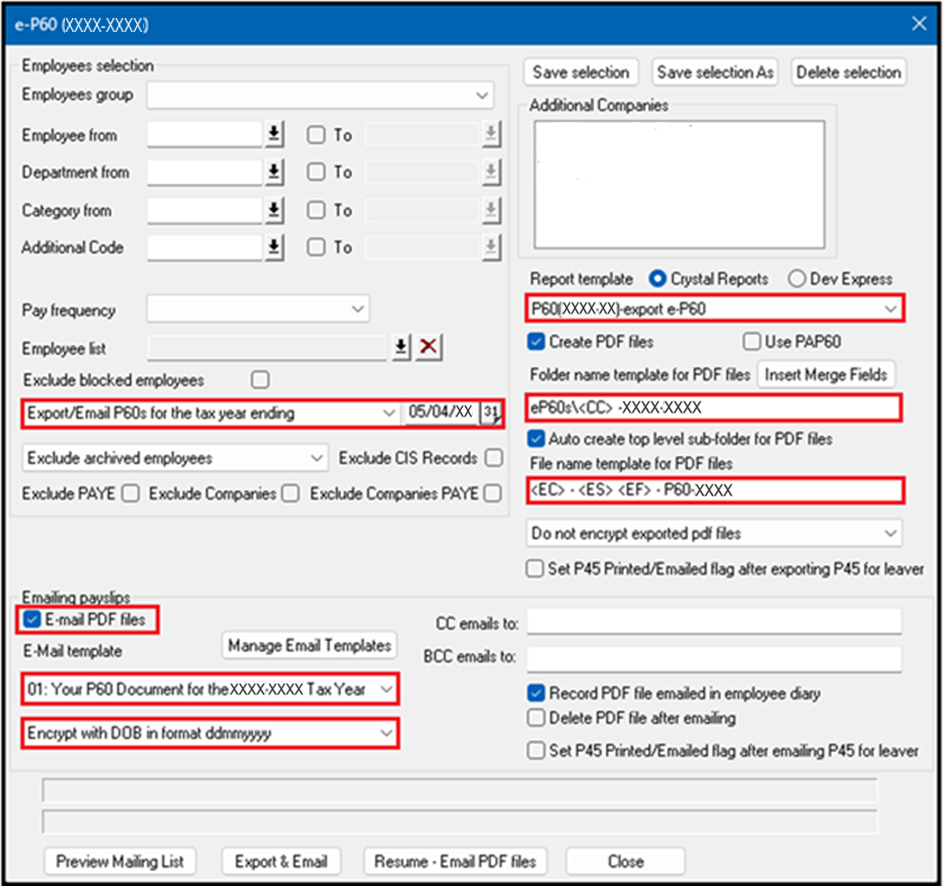The image size is (944, 886).
Task: Uncheck E-mail PDF files checkbox
Action: coord(32,619)
